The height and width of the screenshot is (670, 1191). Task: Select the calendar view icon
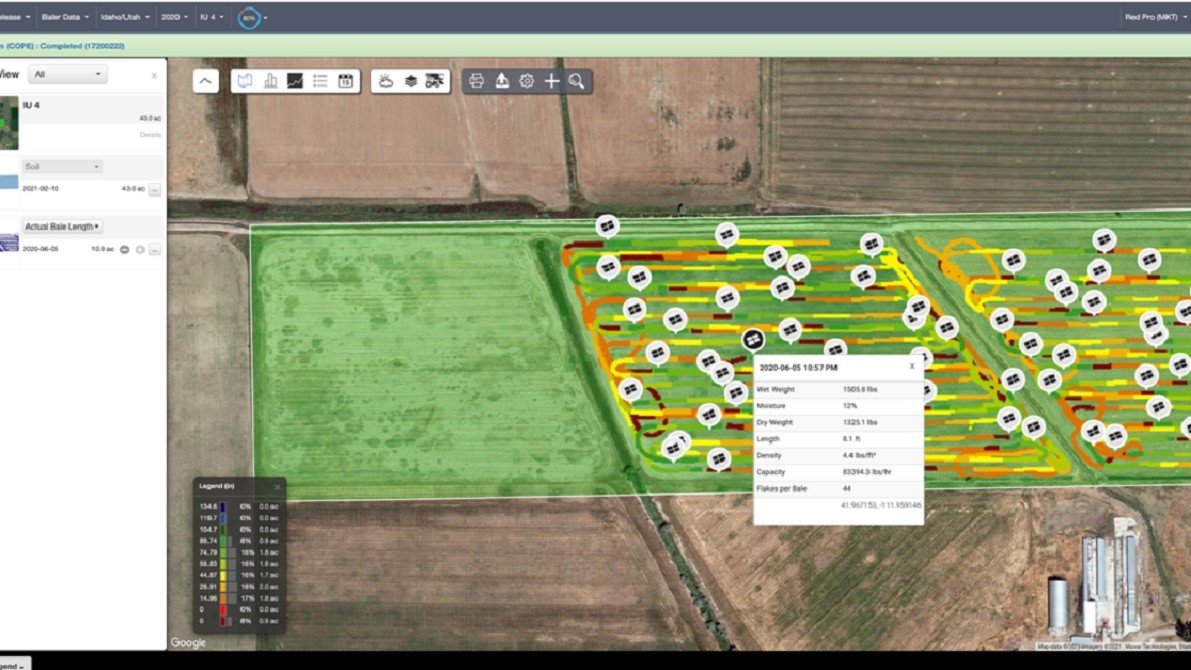pyautogui.click(x=347, y=82)
